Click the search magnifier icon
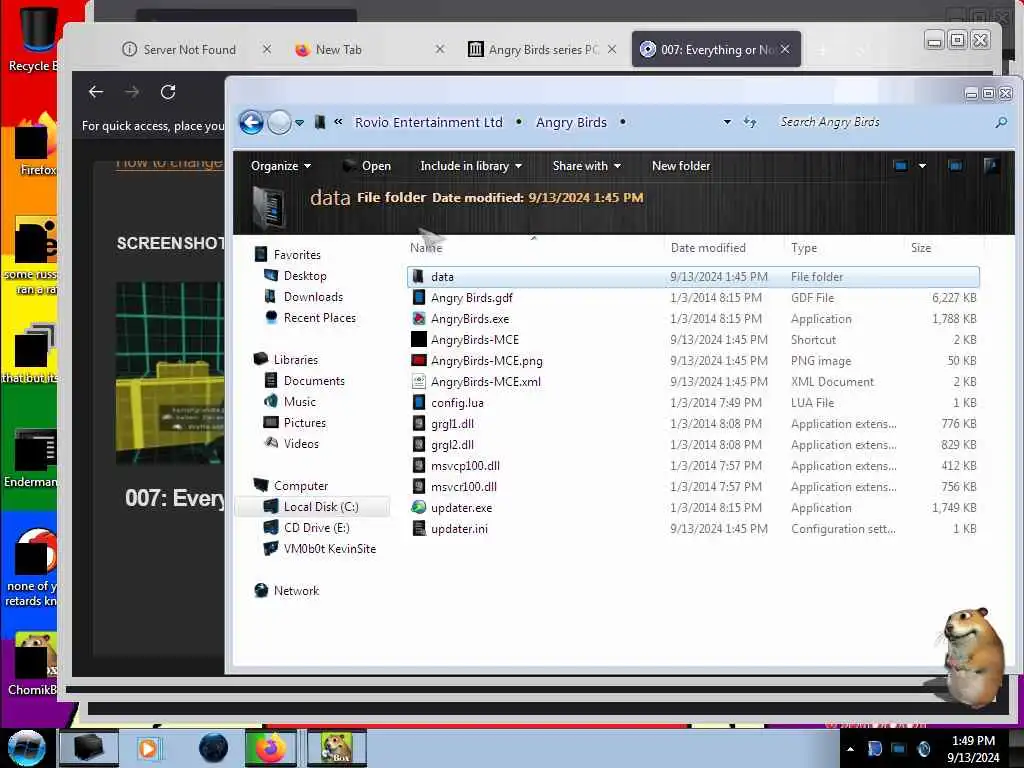1024x768 pixels. pos(1000,122)
